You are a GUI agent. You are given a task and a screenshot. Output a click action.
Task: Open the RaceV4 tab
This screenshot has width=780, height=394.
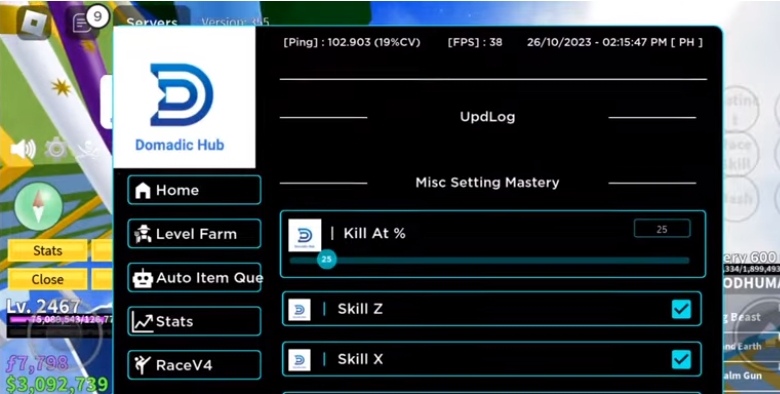(194, 365)
